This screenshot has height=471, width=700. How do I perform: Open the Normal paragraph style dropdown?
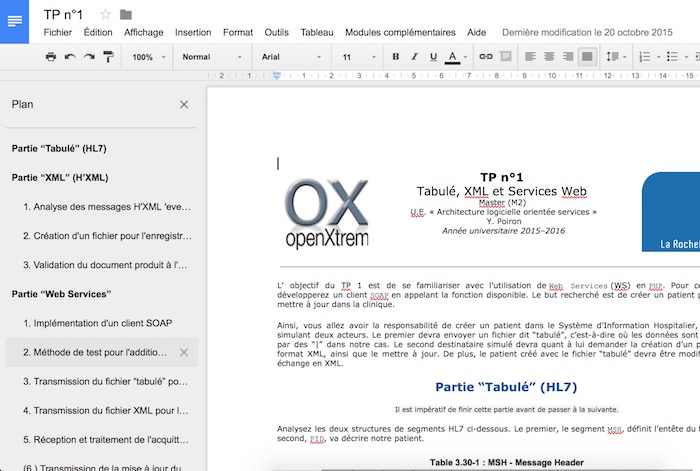coord(212,57)
